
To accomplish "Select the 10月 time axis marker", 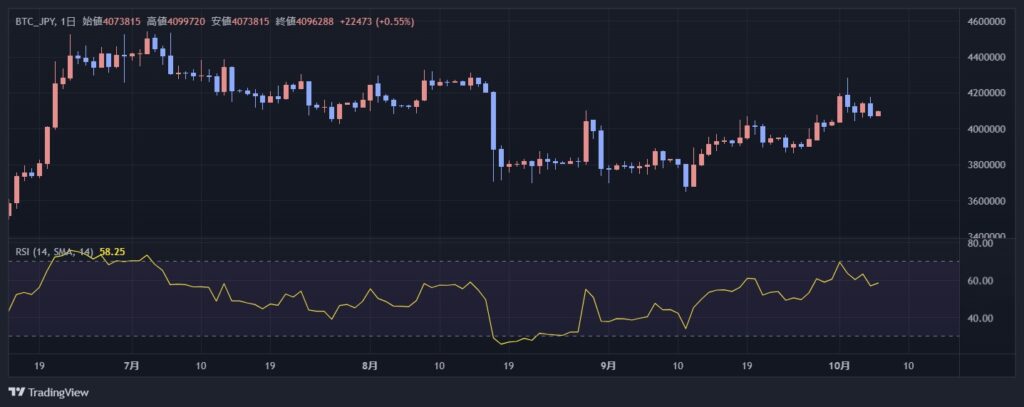I will tap(838, 366).
